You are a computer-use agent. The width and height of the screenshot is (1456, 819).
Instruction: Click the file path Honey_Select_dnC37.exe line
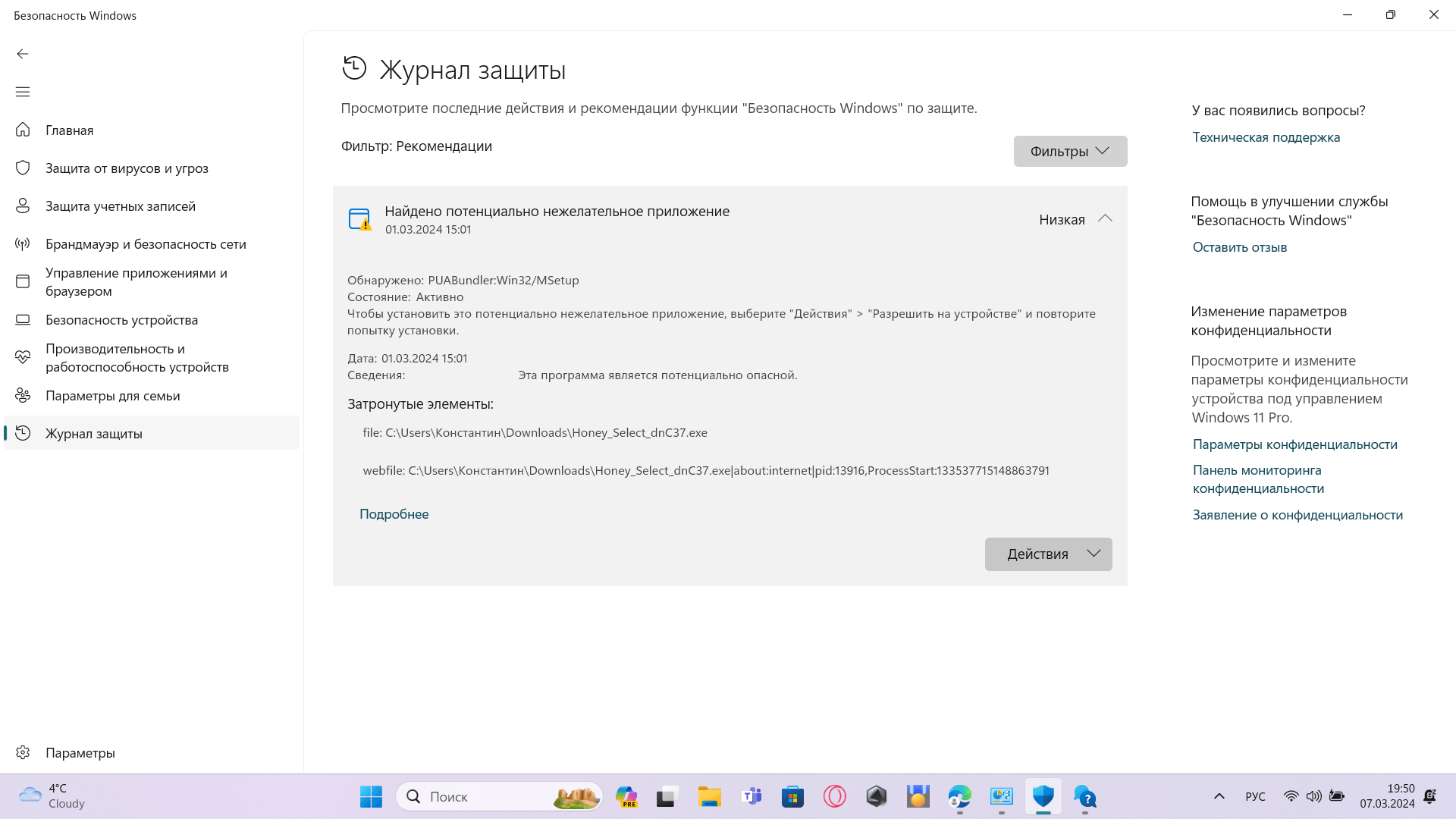pos(535,432)
